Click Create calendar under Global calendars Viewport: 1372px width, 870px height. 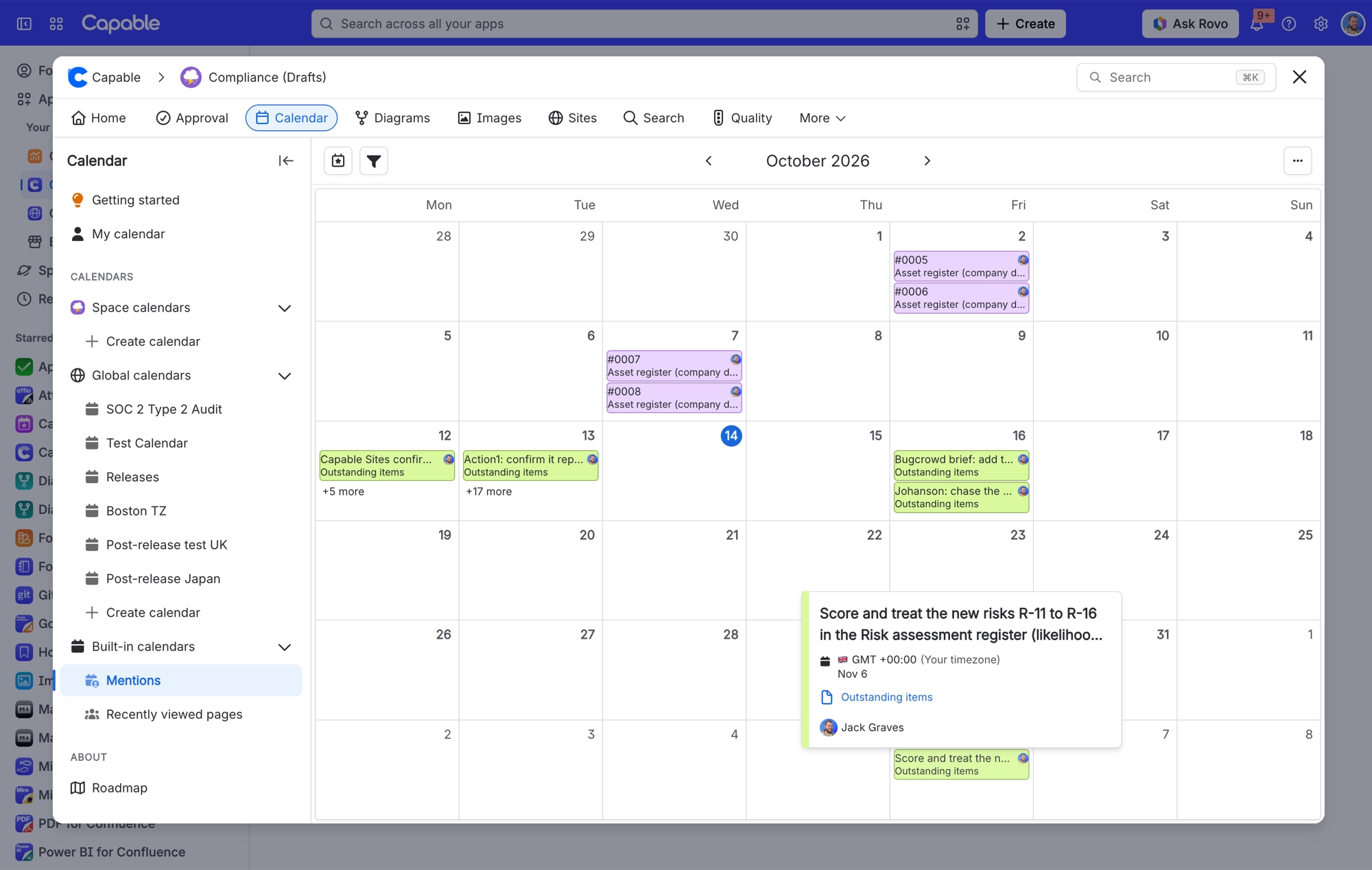pos(181,612)
